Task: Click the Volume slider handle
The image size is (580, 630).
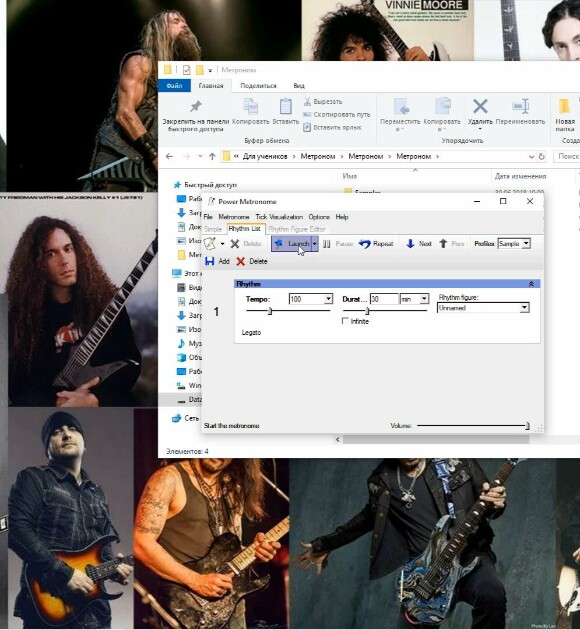Action: pos(527,426)
